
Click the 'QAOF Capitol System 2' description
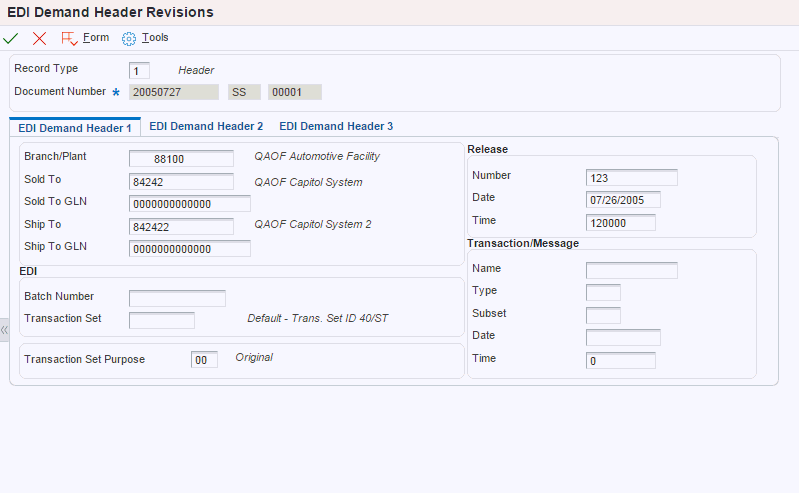coord(312,224)
